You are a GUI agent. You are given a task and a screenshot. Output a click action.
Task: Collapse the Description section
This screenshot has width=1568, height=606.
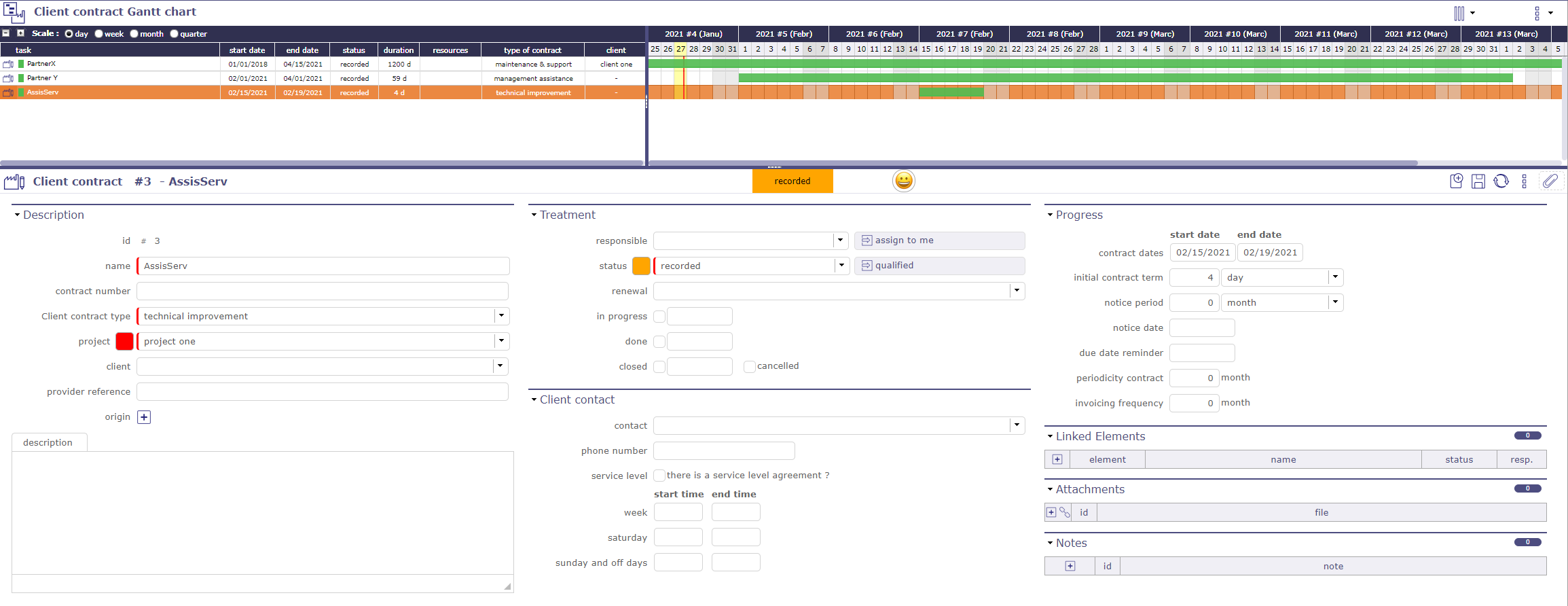[17, 215]
